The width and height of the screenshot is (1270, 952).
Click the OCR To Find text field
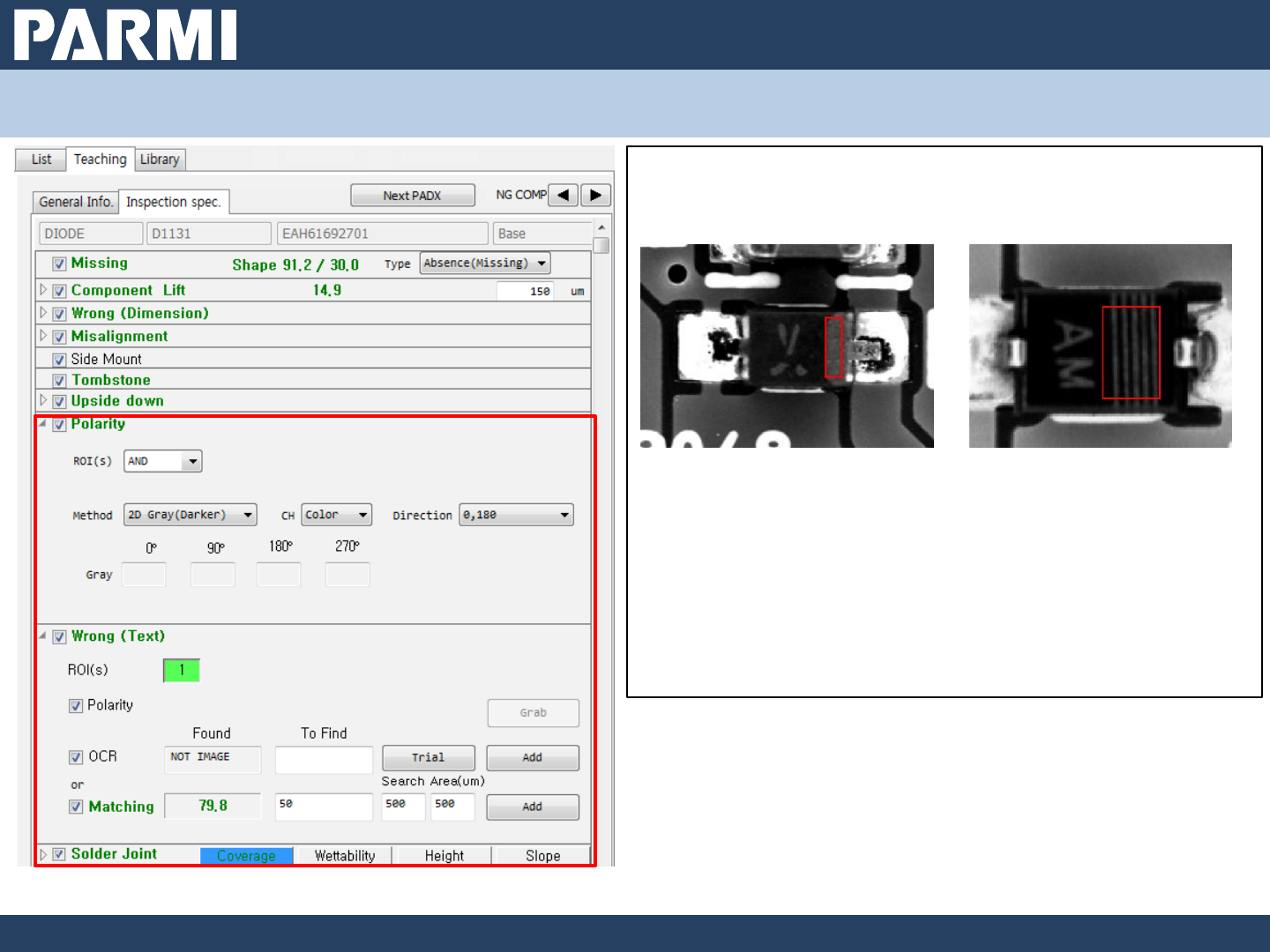324,759
